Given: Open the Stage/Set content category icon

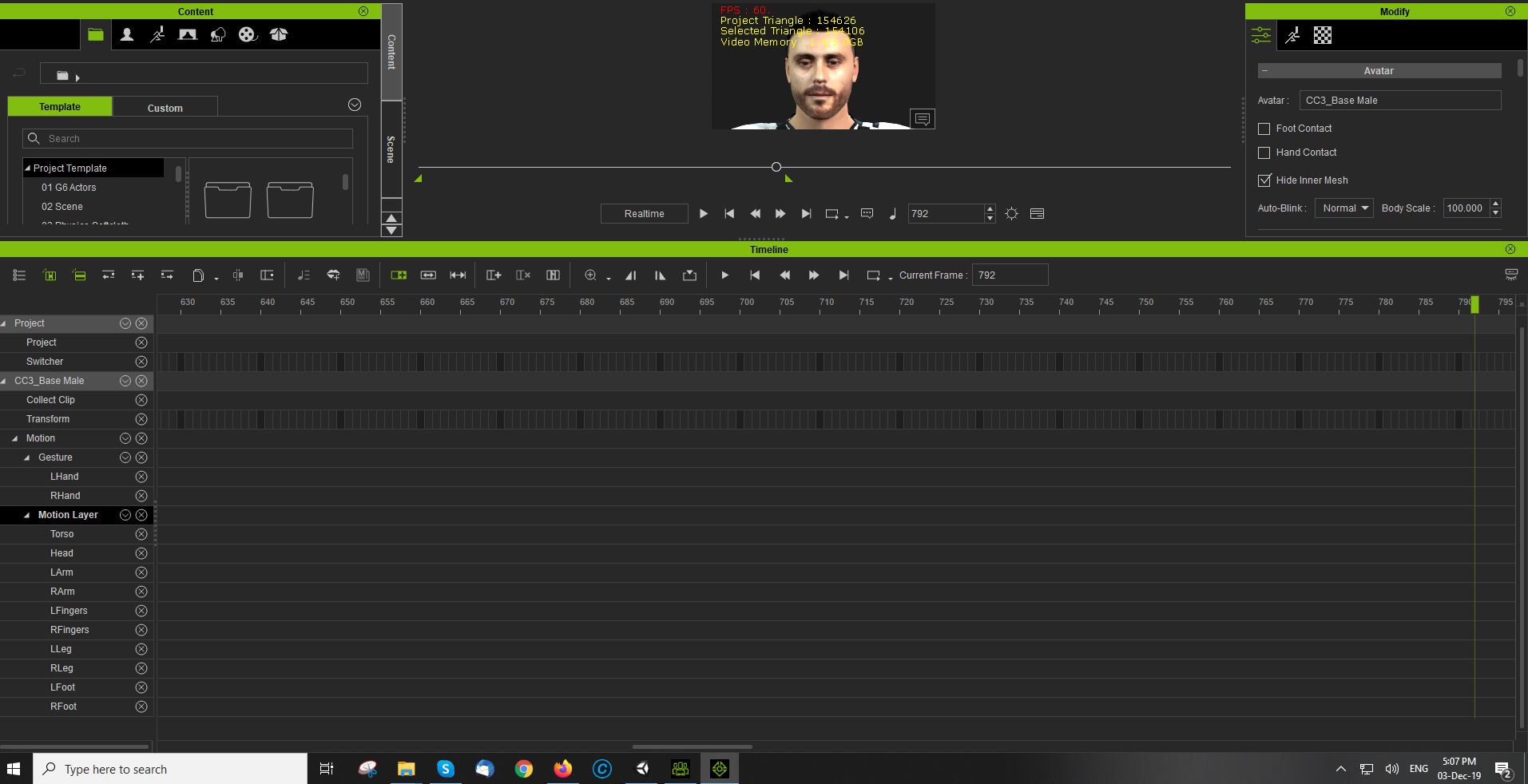Looking at the screenshot, I should tap(188, 35).
